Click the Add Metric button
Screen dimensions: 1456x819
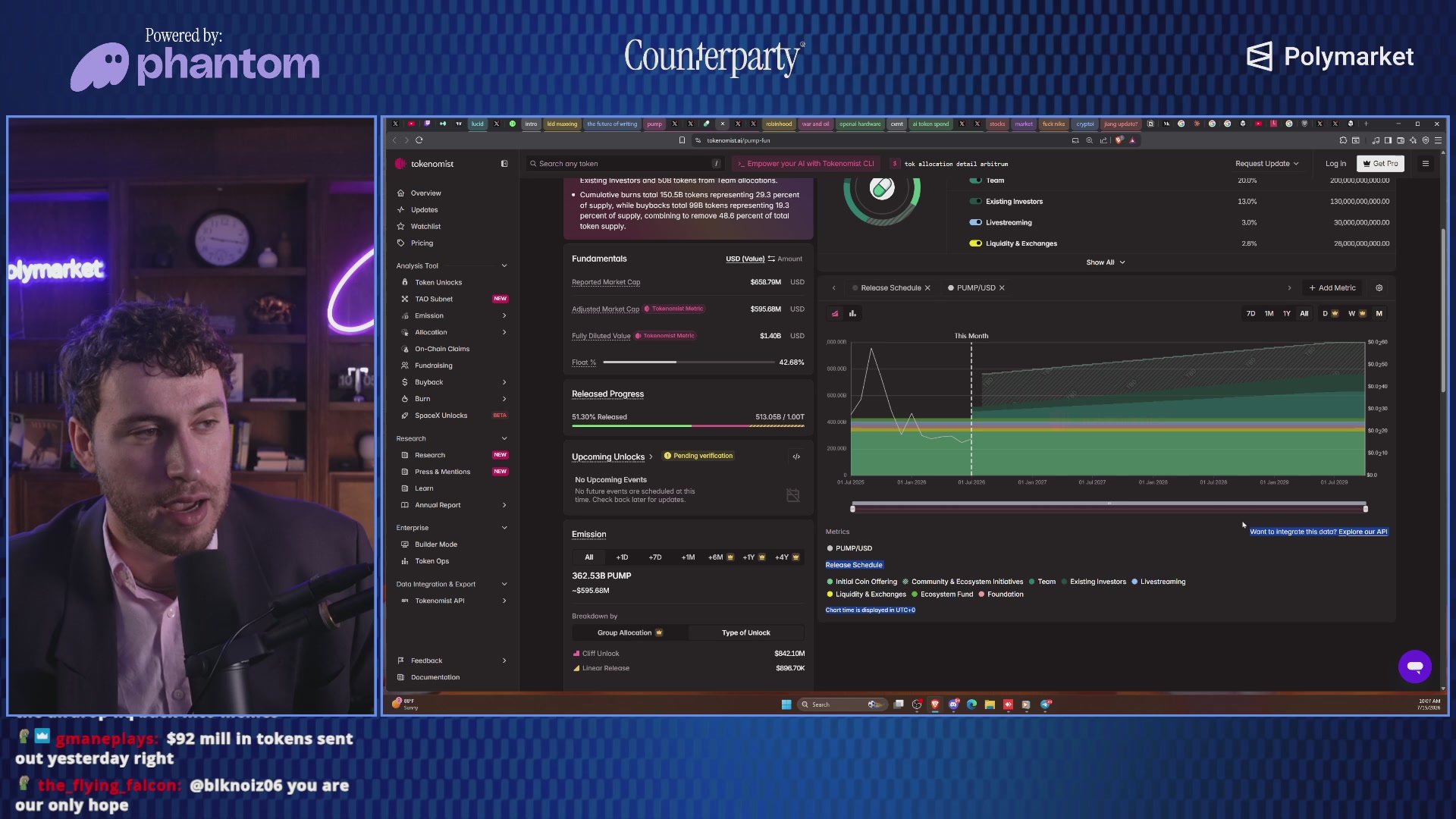coord(1332,288)
